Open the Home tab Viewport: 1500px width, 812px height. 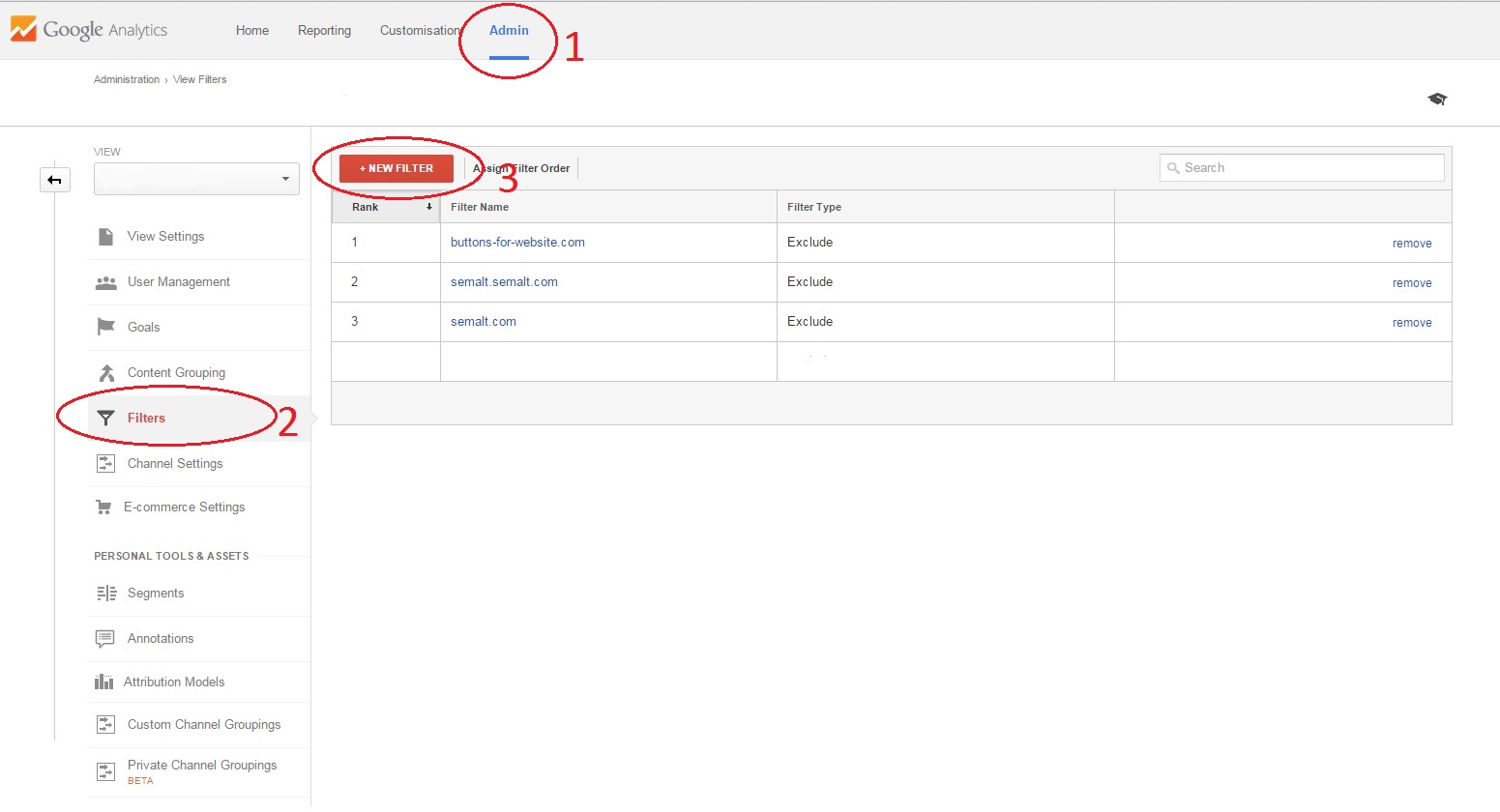252,31
